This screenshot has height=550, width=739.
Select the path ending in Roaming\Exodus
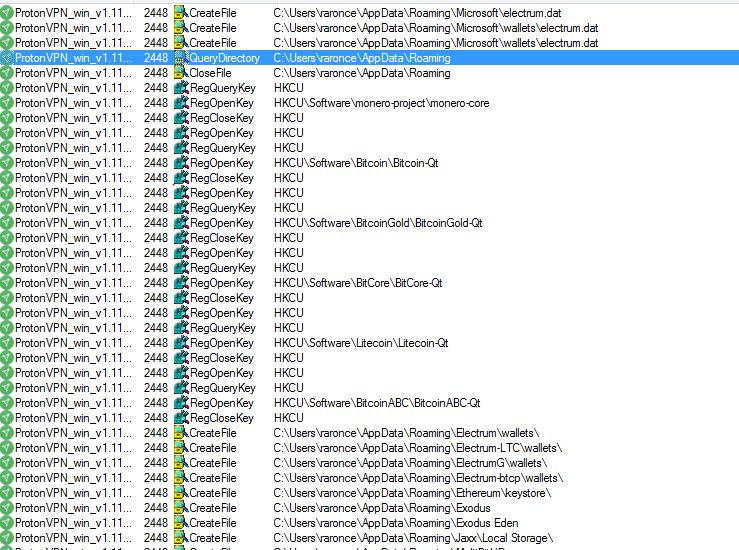click(382, 508)
